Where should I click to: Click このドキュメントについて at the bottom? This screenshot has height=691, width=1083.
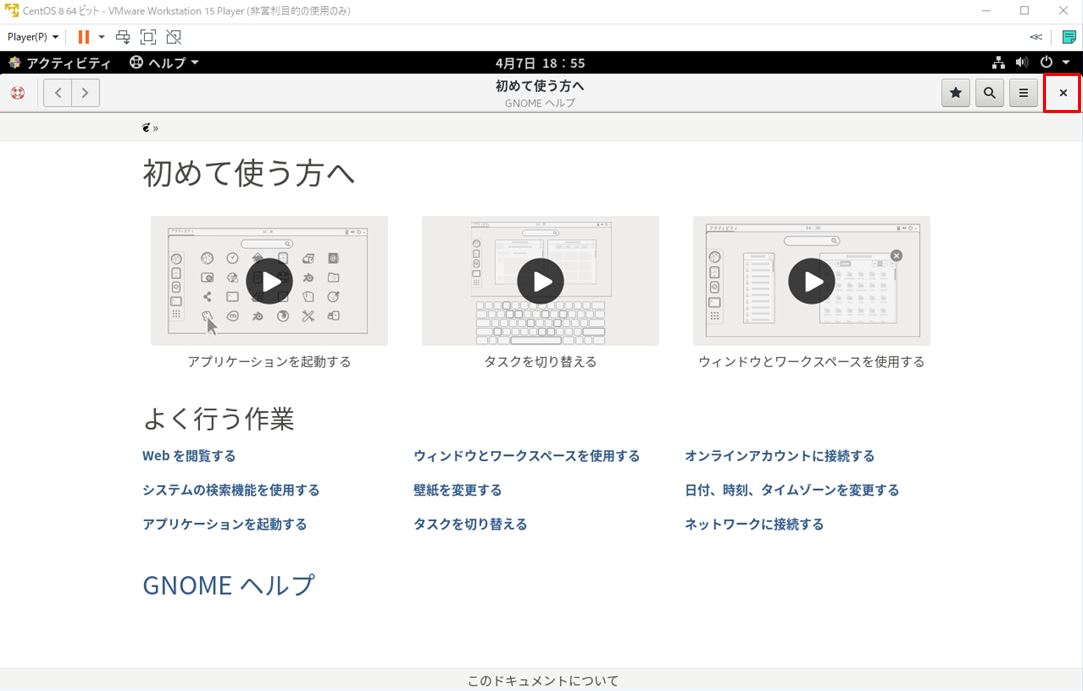(543, 681)
